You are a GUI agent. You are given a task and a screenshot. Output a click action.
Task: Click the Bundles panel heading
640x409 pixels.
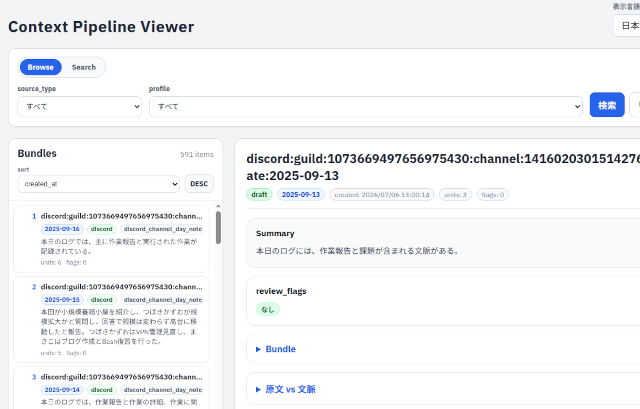pyautogui.click(x=37, y=153)
